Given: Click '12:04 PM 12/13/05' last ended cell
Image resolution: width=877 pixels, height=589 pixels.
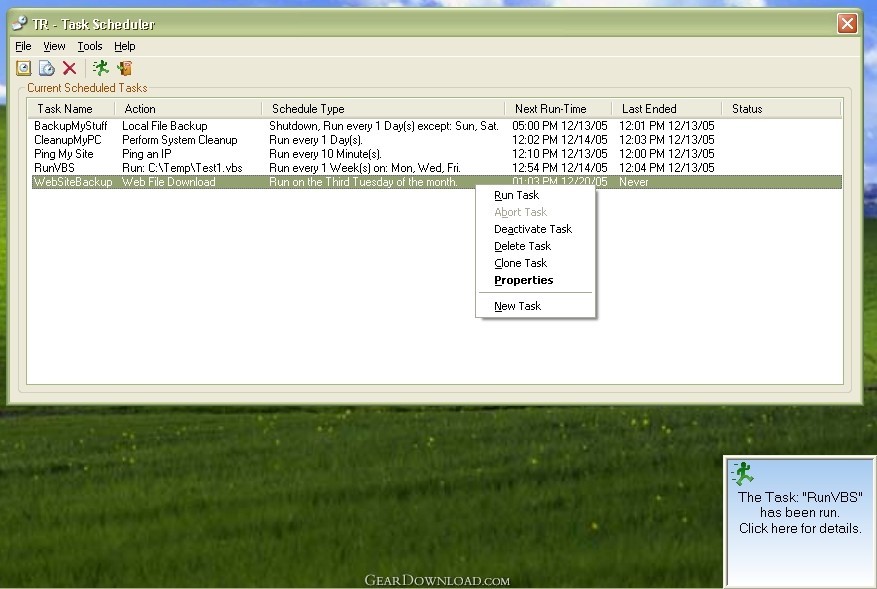Looking at the screenshot, I should coord(667,168).
